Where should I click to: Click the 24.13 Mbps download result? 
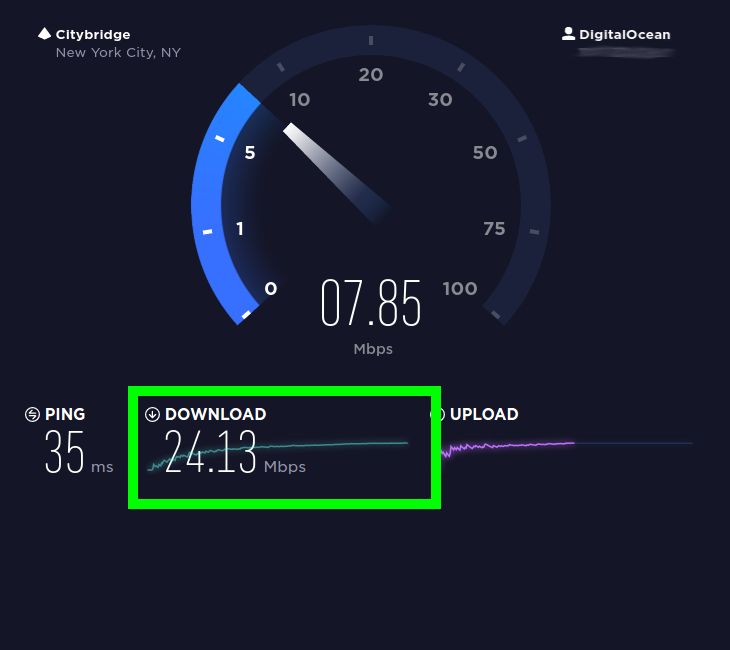[x=235, y=452]
